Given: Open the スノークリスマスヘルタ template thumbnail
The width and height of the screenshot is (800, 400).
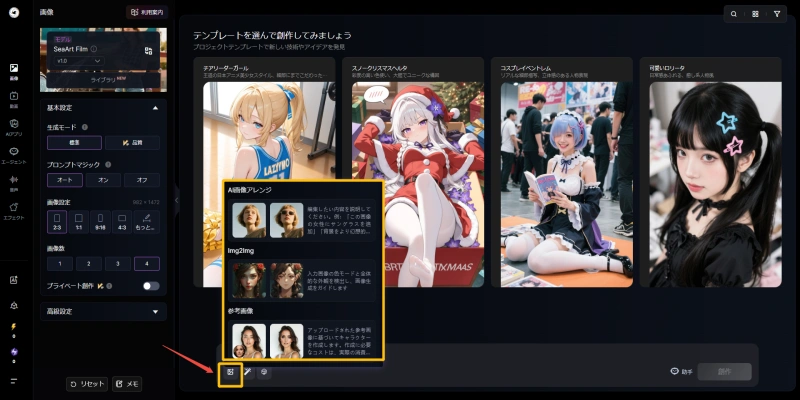Looking at the screenshot, I should pos(418,184).
